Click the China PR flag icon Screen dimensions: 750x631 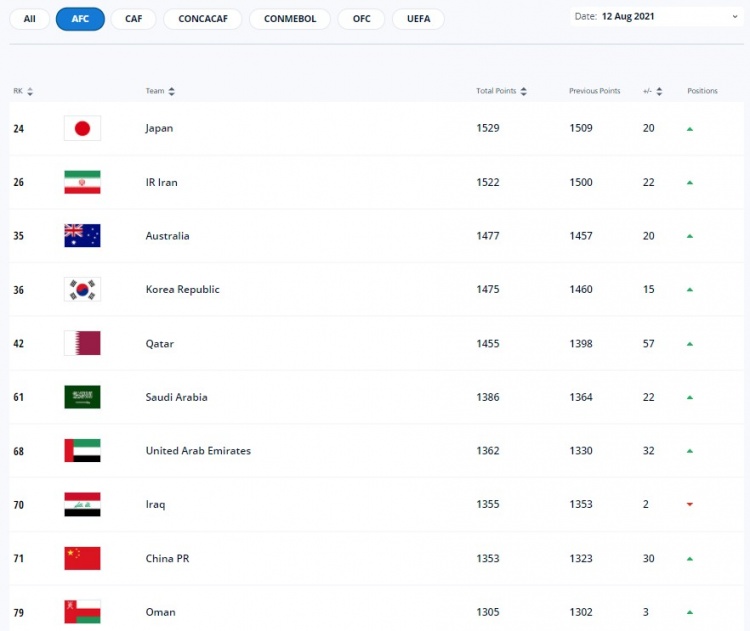[x=82, y=558]
